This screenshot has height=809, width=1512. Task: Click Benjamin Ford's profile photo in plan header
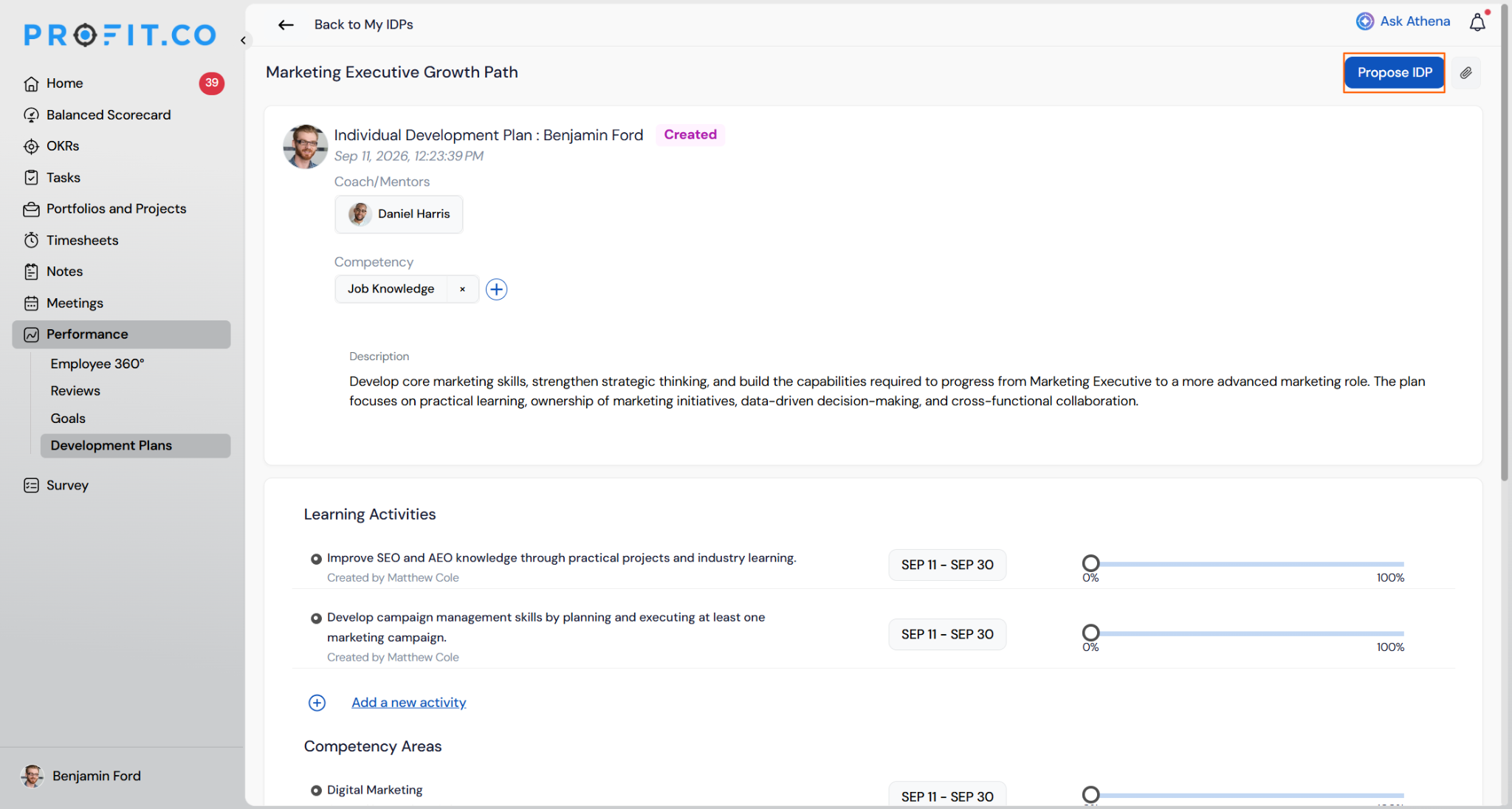[305, 146]
